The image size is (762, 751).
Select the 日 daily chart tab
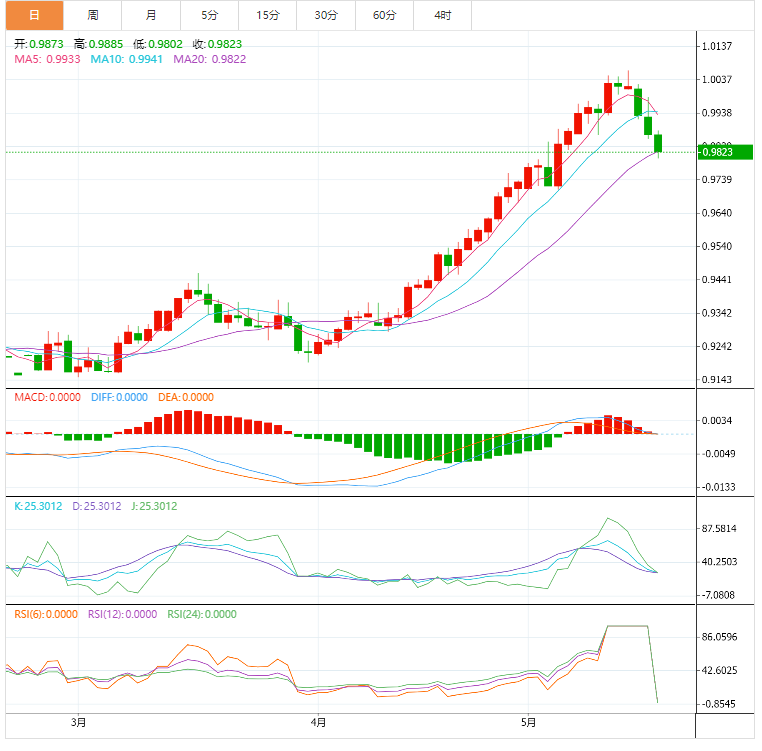(33, 15)
